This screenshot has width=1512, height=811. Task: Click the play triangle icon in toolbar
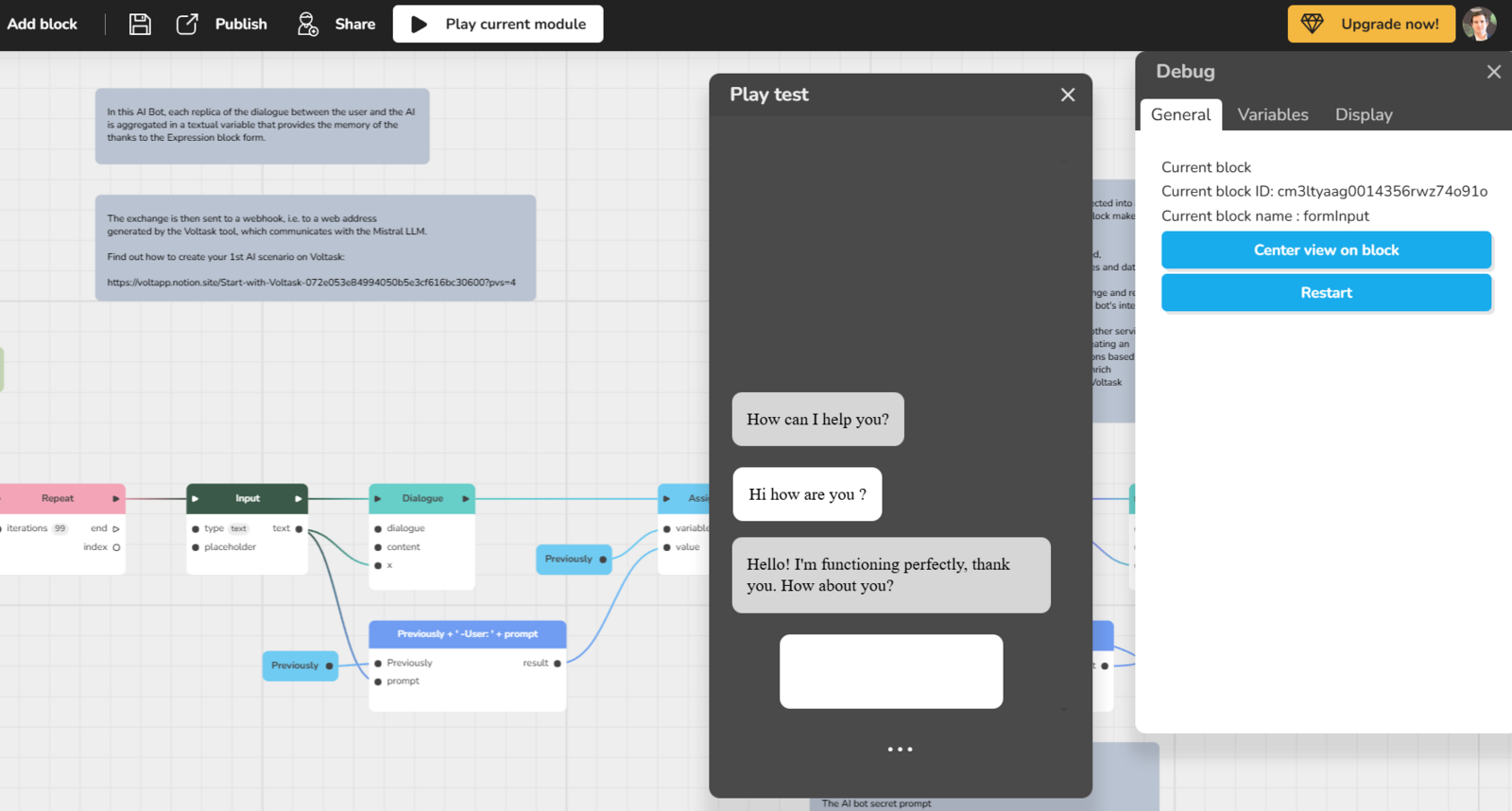(x=419, y=25)
